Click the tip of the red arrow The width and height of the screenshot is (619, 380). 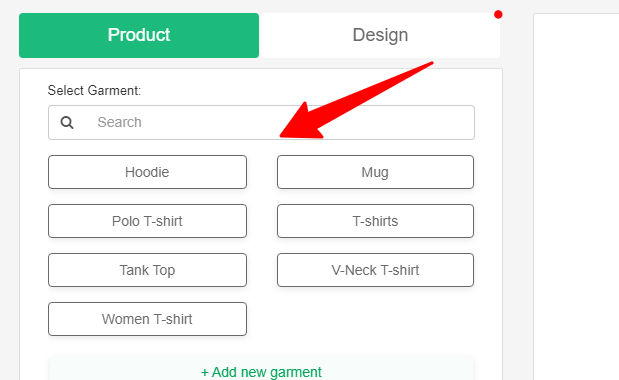pos(283,136)
